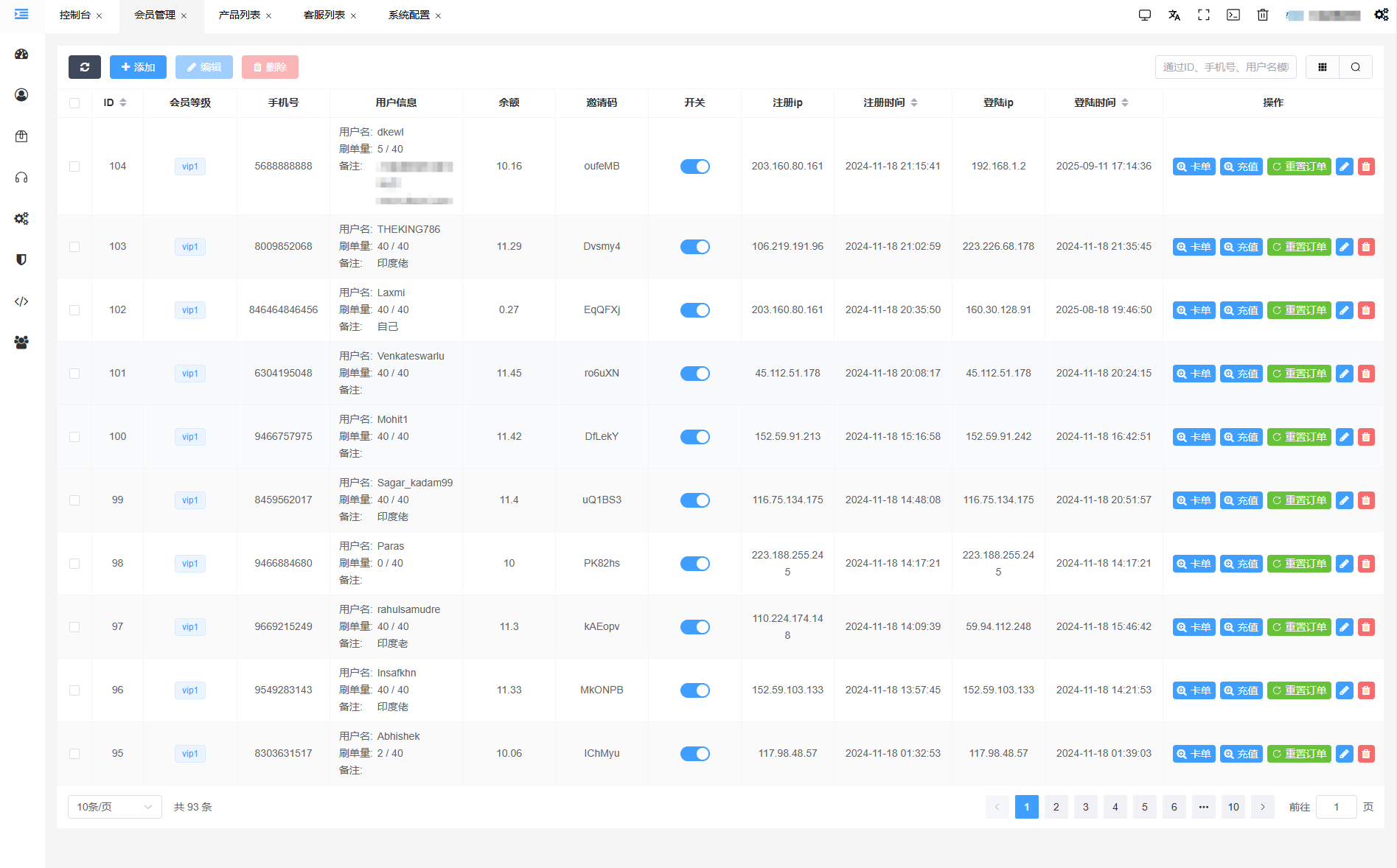Open the terminal icon in the top toolbar
Viewport: 1397px width, 868px height.
[x=1233, y=15]
